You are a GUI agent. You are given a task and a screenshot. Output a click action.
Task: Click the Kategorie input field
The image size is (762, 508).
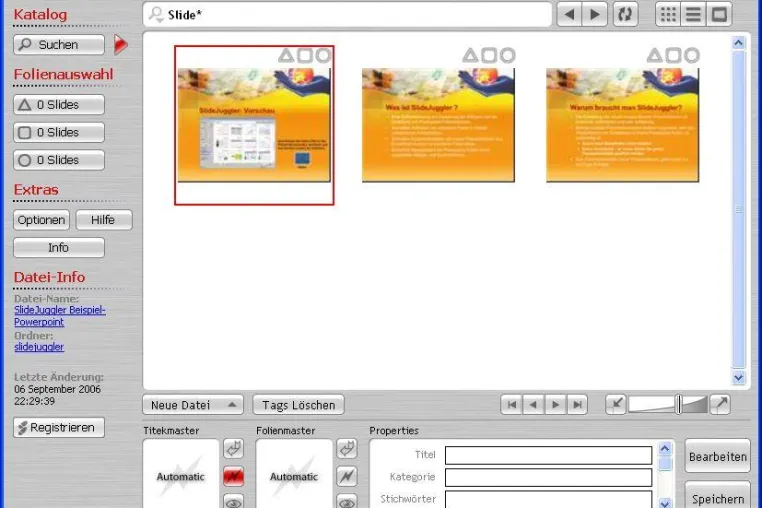548,477
